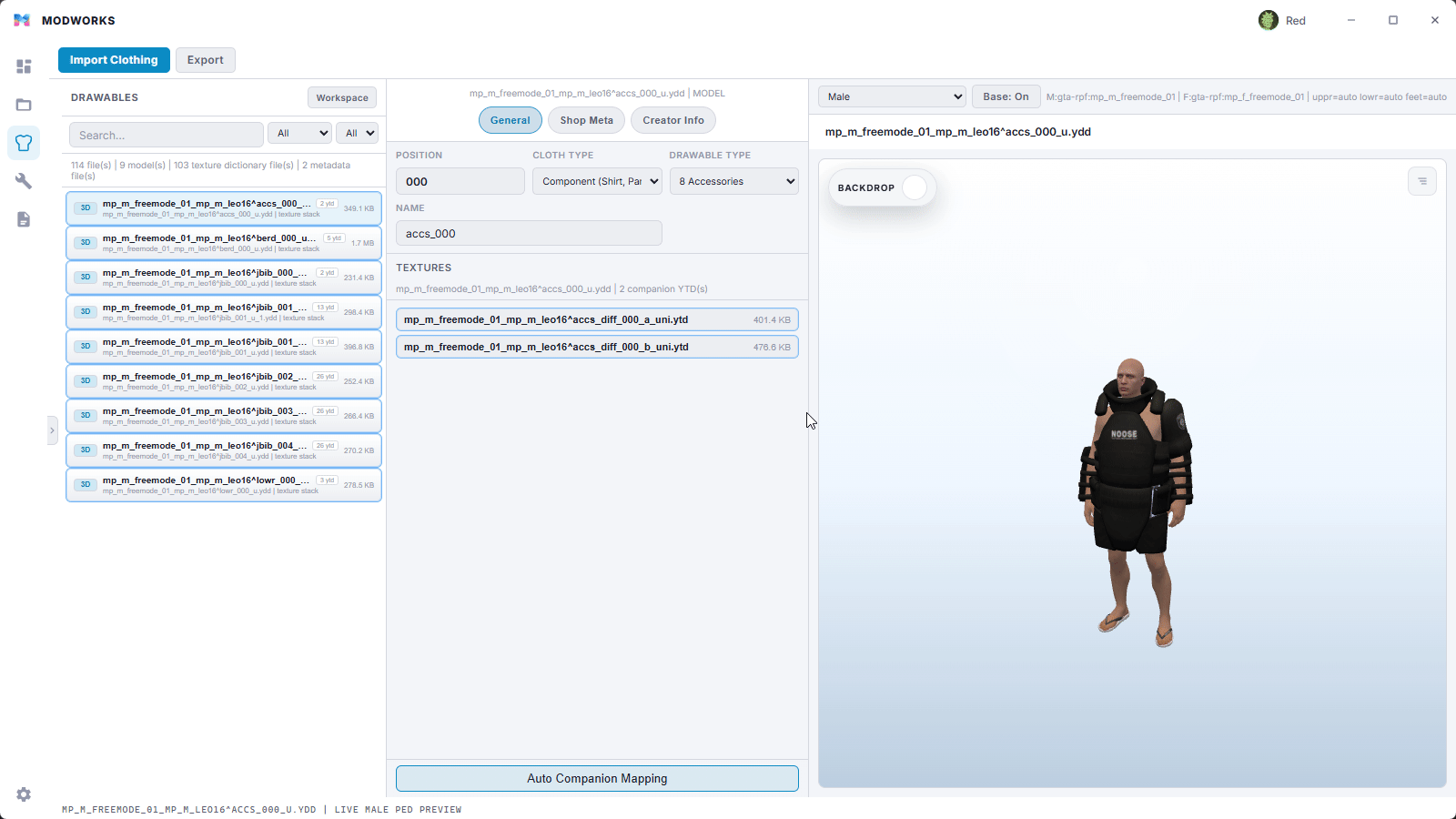Click the preview title mp_m_freemode_01_mp_m_leo16^accs_000_u.ydd
Image resolution: width=1456 pixels, height=819 pixels.
coord(957,132)
